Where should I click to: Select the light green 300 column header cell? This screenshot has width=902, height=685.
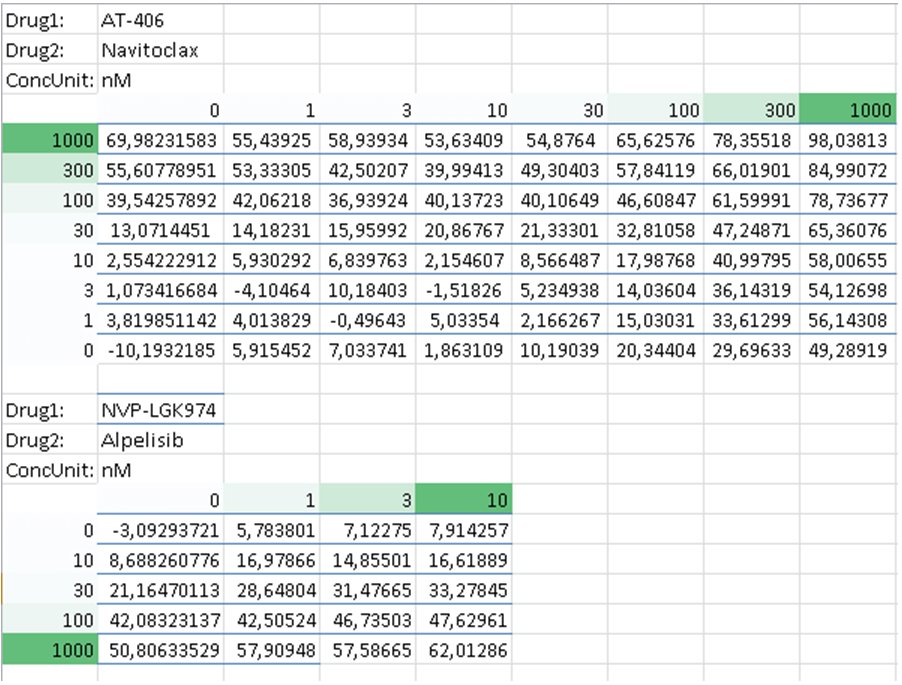751,110
